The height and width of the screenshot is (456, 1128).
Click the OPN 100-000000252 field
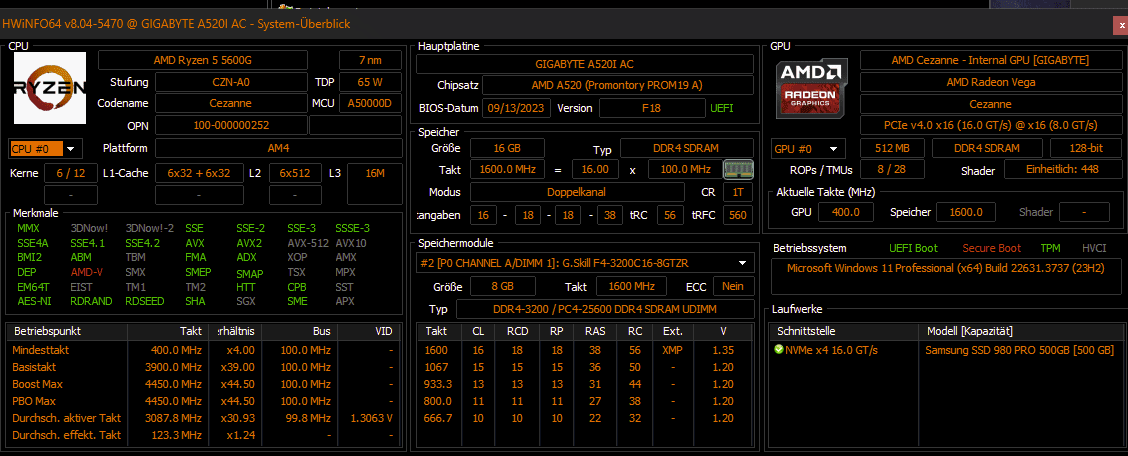tap(230, 125)
